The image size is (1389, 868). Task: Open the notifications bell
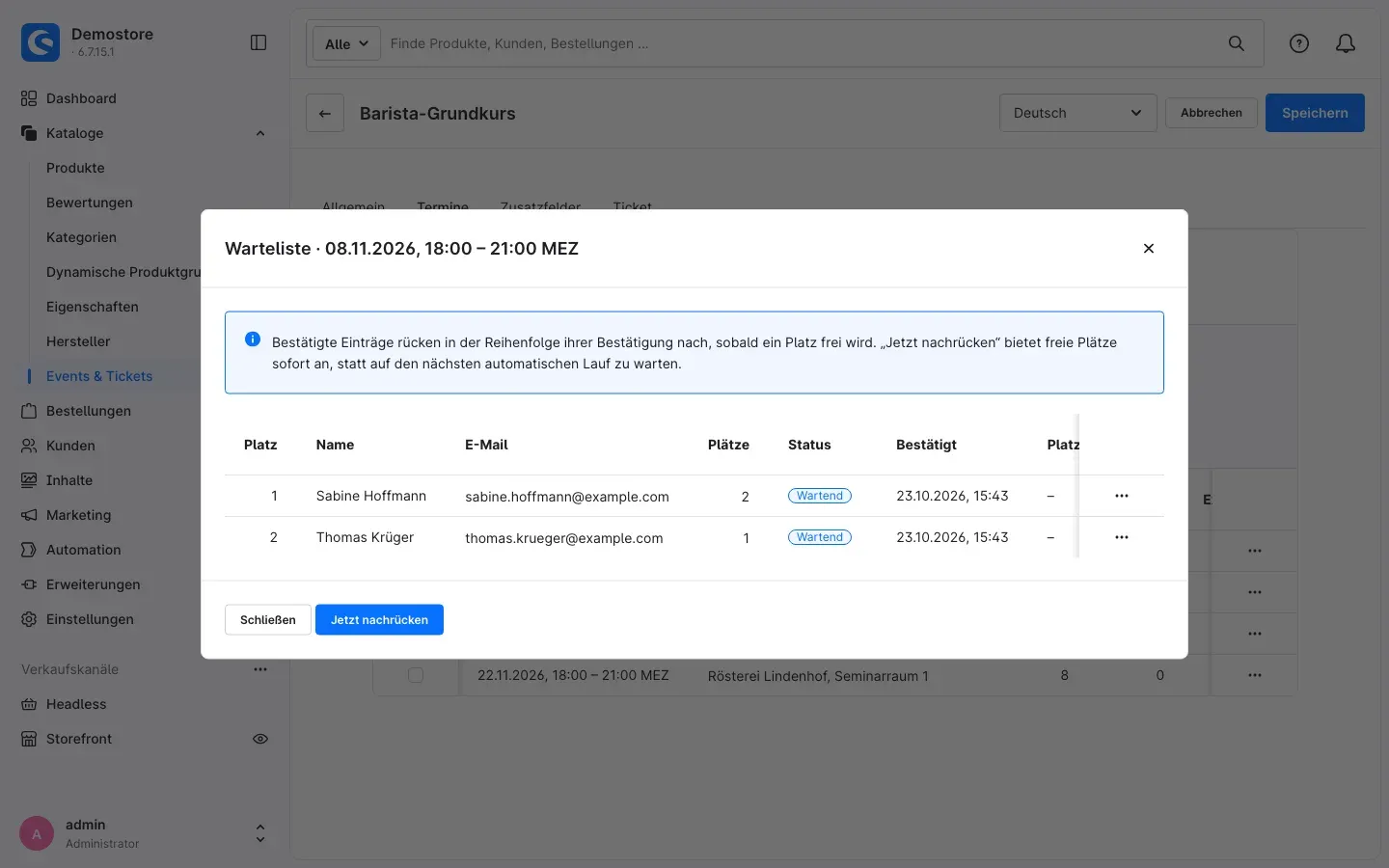(1346, 43)
